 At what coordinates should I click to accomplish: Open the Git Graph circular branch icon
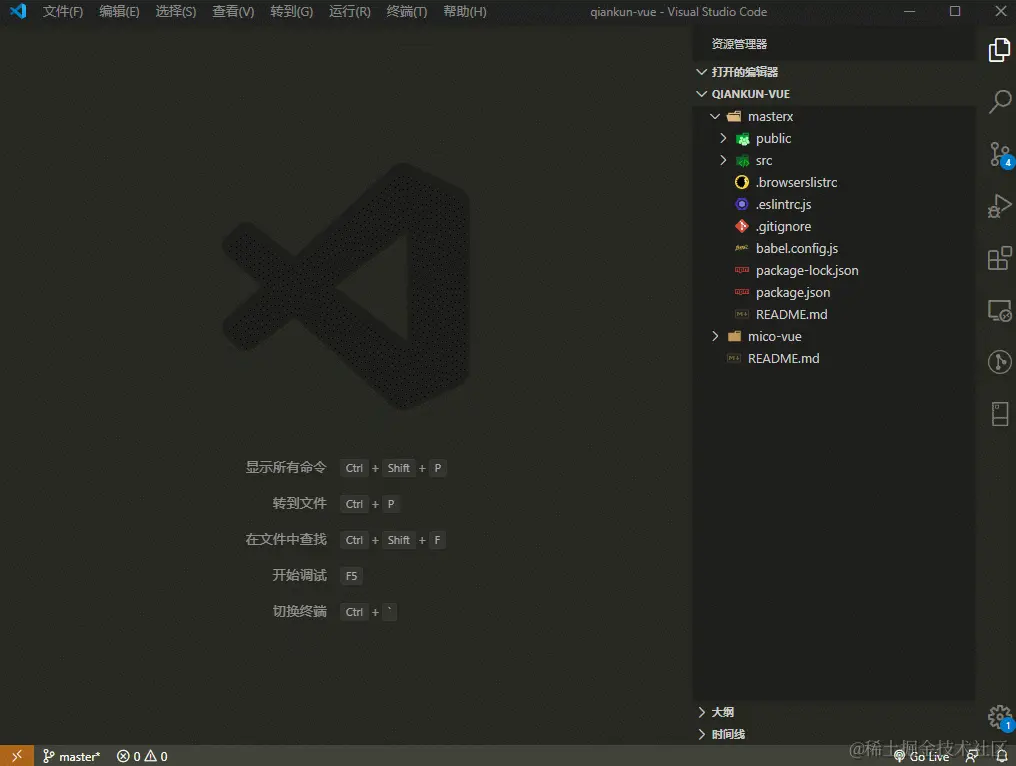pyautogui.click(x=999, y=362)
